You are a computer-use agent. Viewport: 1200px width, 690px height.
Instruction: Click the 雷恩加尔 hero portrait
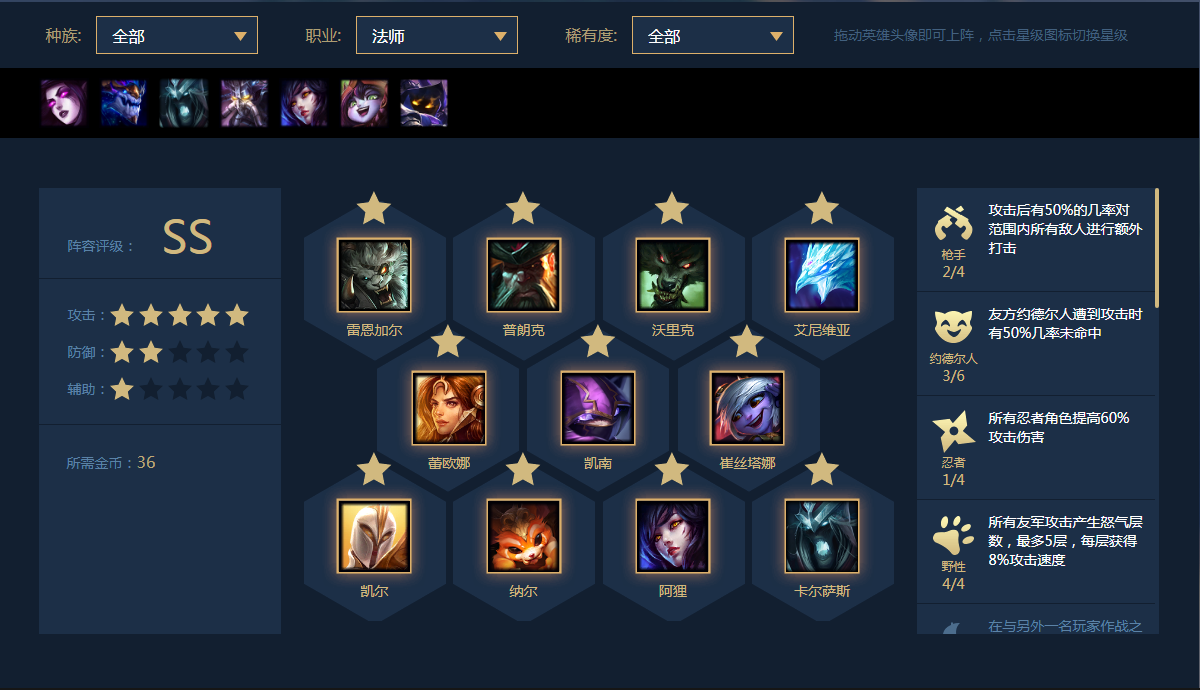click(x=374, y=275)
